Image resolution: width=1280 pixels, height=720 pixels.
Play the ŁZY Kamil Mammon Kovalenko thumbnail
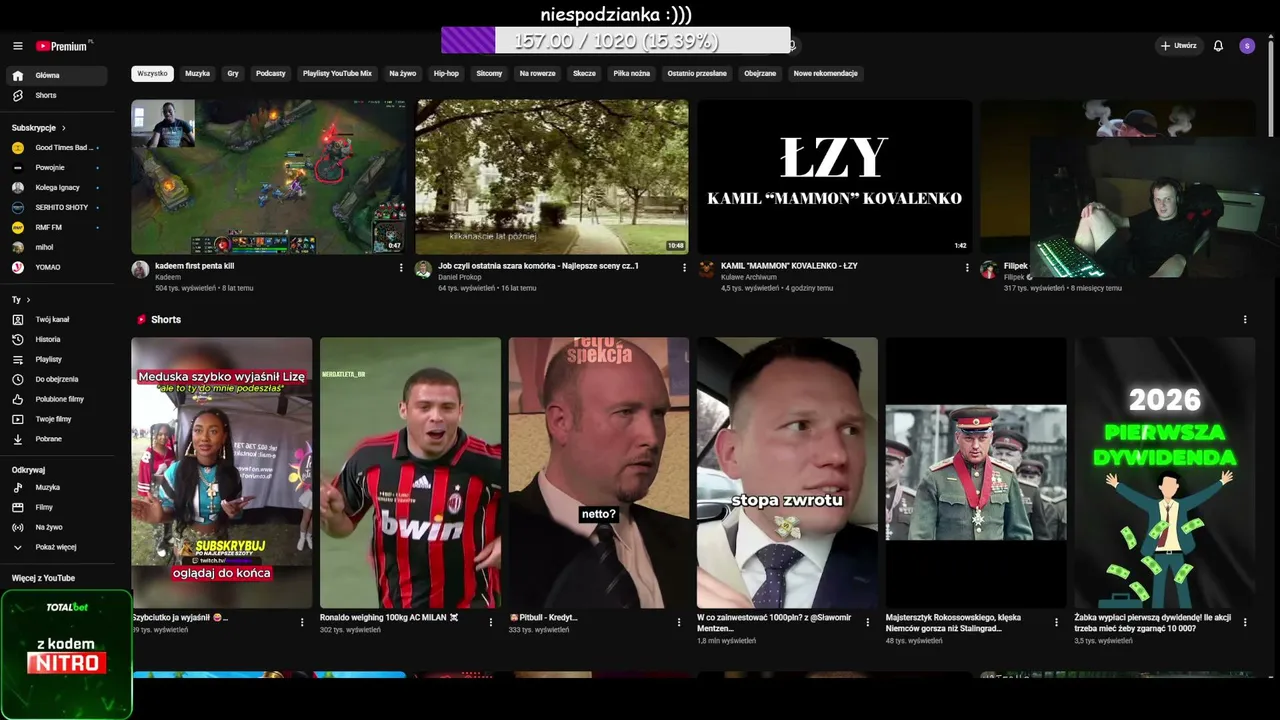[x=835, y=177]
